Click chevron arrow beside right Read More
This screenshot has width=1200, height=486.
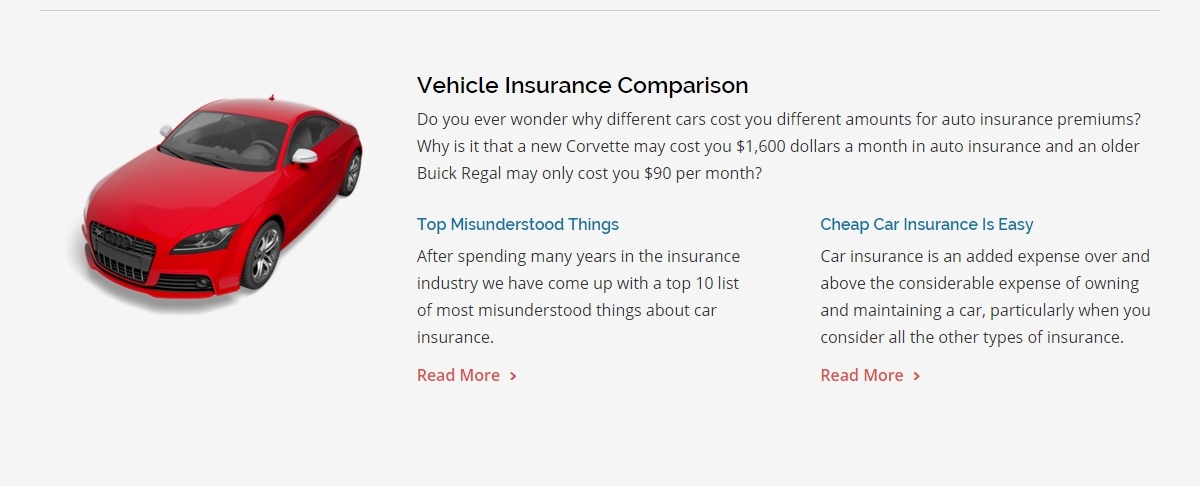pyautogui.click(x=917, y=376)
